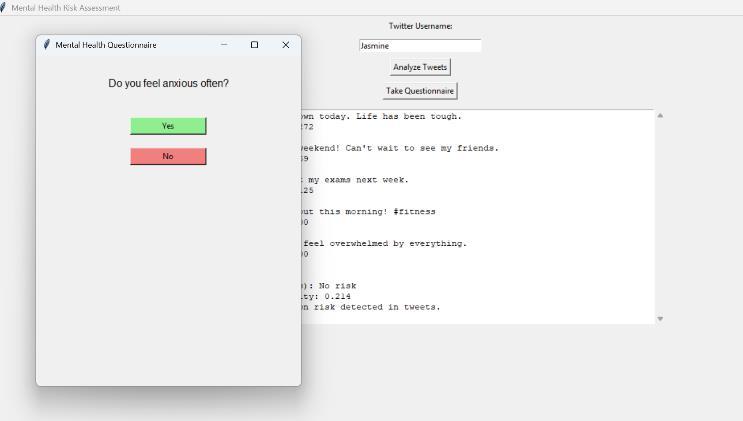Click the feather icon of Mental Health Risk Assessment window
The image size is (743, 421).
coord(3,8)
